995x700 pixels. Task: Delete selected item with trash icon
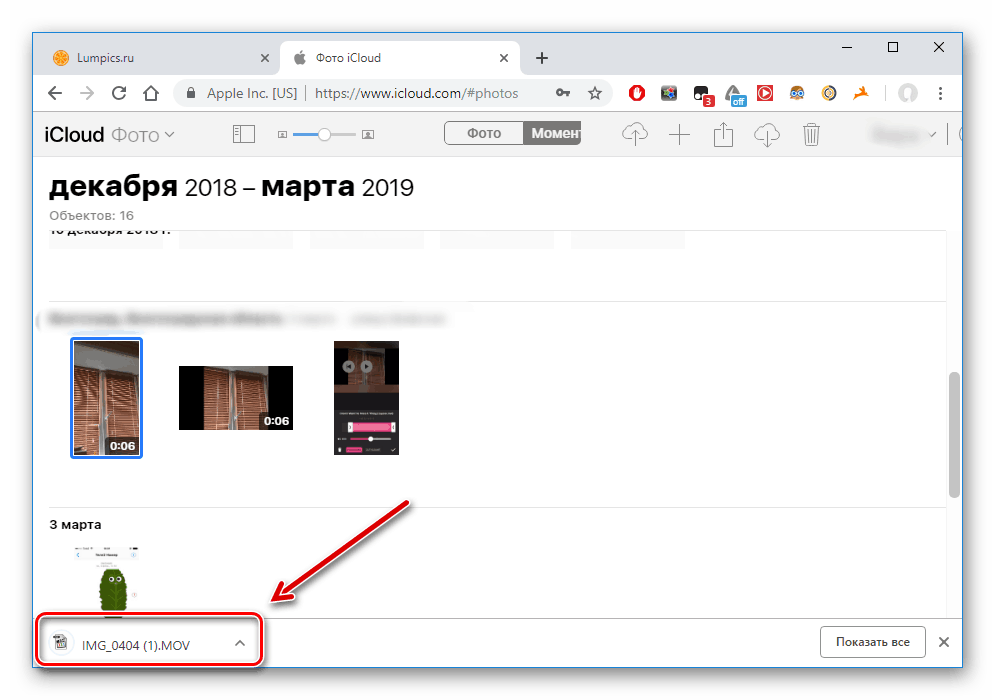coord(811,135)
